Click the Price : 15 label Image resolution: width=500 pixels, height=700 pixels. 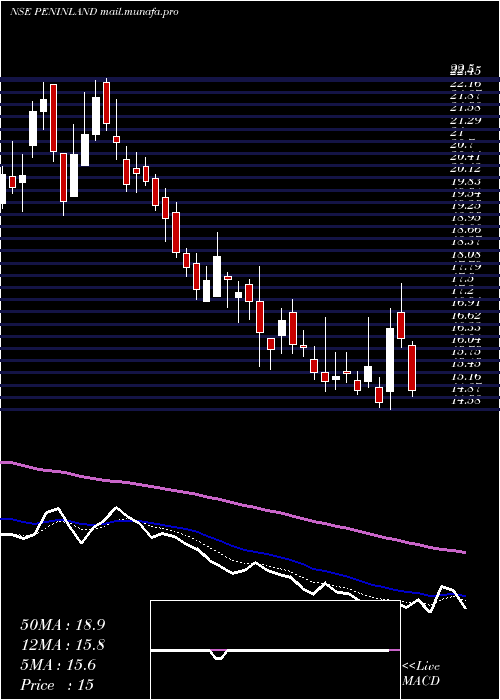pyautogui.click(x=57, y=684)
